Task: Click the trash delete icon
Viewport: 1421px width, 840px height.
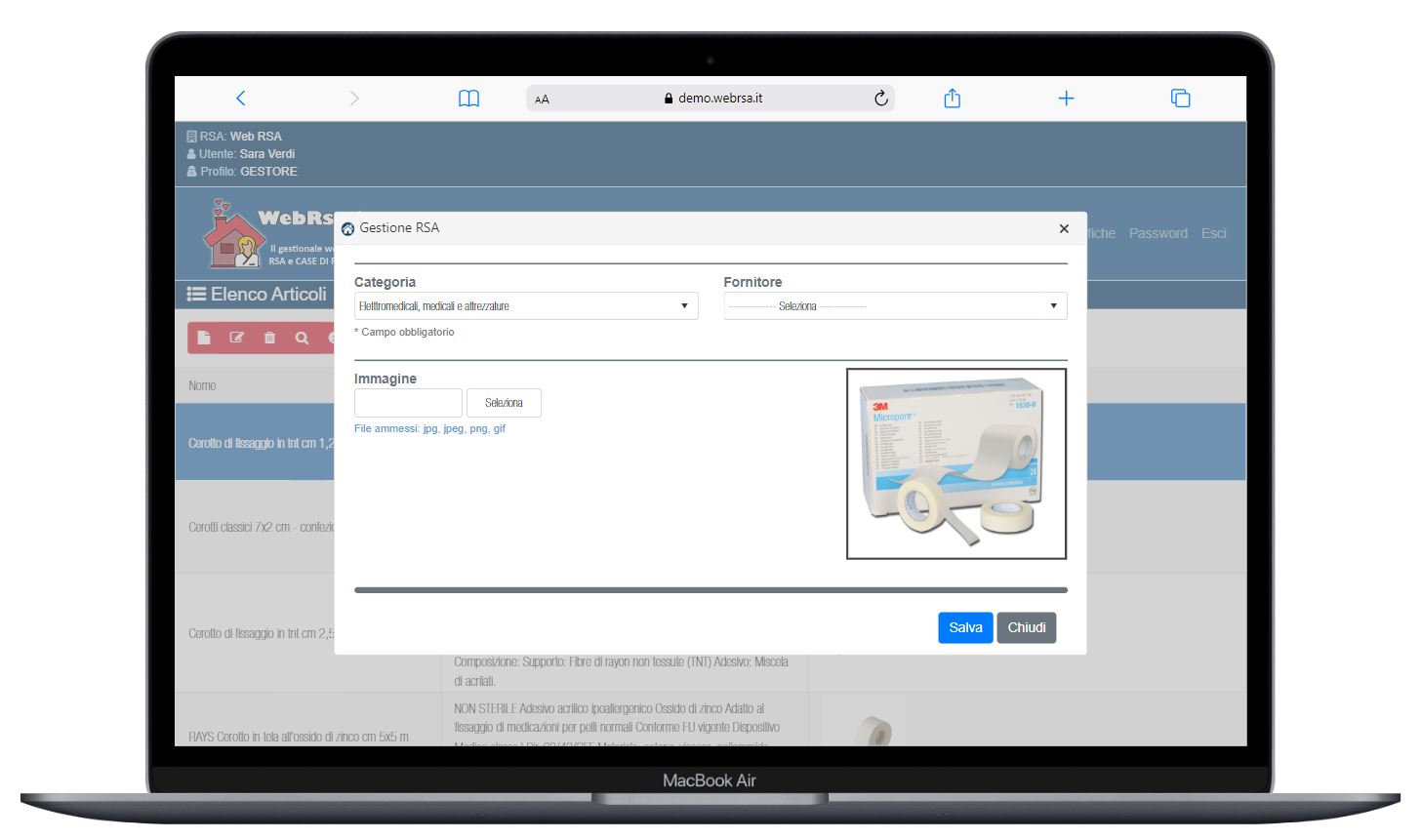Action: [269, 338]
